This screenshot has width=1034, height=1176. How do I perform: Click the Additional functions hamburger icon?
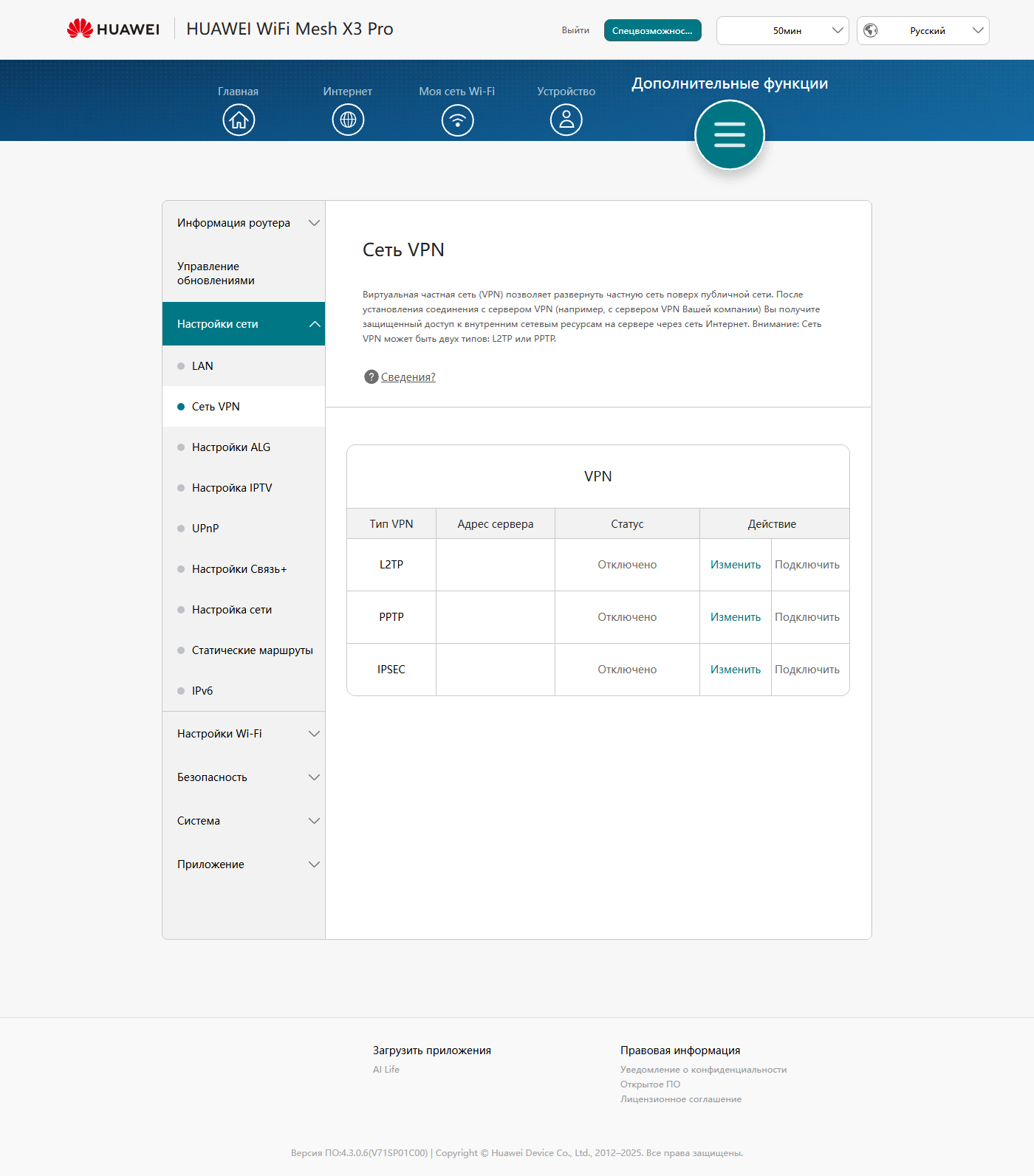[730, 135]
